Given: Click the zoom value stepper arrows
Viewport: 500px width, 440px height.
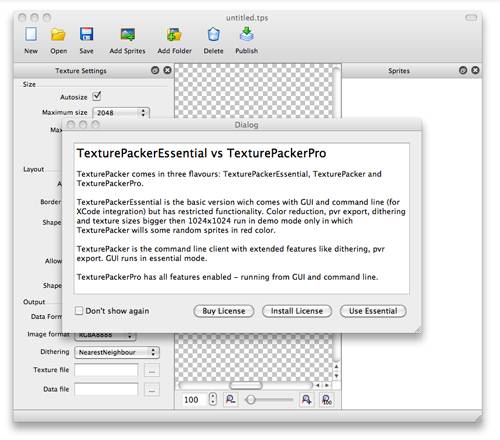Looking at the screenshot, I should click(213, 399).
